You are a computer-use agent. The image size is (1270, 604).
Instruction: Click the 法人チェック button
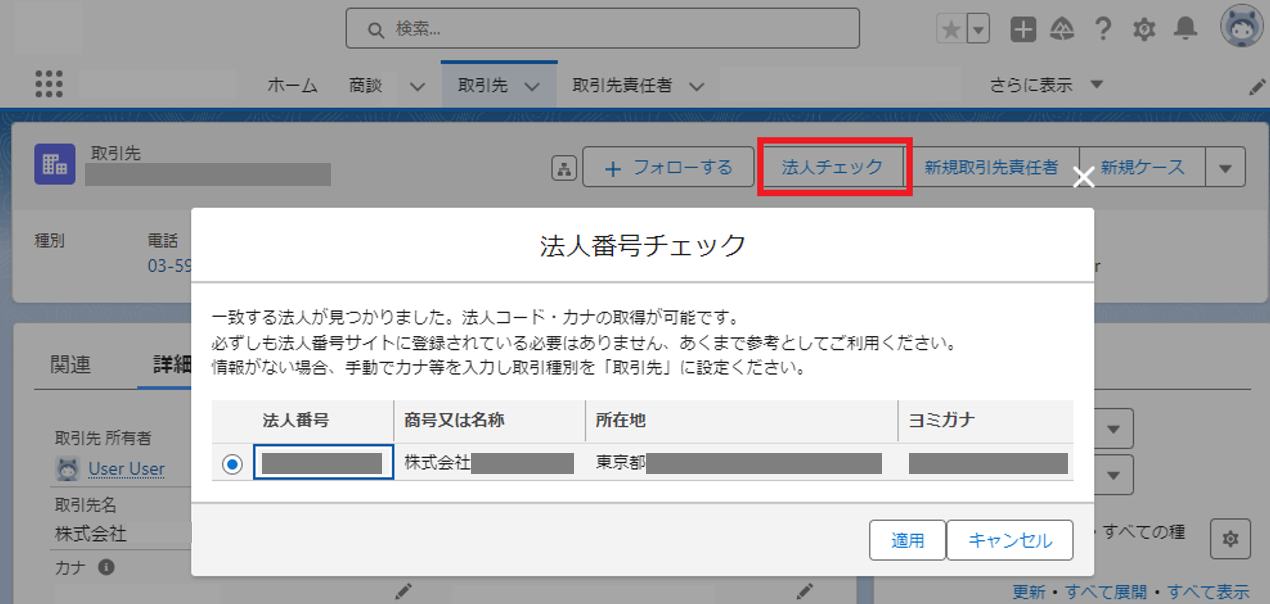(x=832, y=168)
